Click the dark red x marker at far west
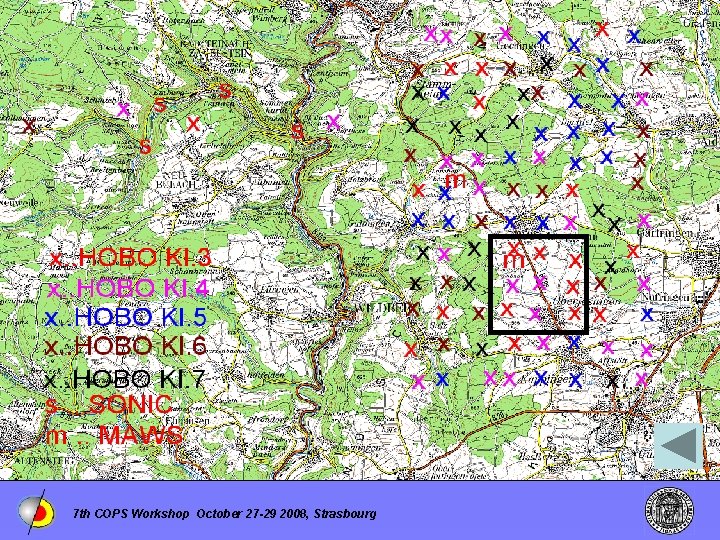Screen dimensions: 720x540 click(x=29, y=125)
